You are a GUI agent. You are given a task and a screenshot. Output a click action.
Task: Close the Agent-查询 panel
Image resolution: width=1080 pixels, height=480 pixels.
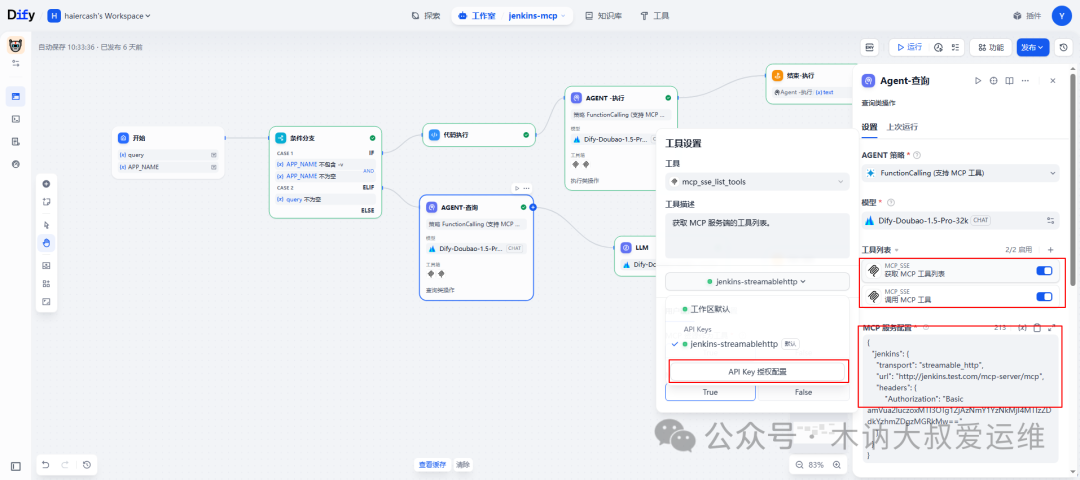click(1052, 81)
